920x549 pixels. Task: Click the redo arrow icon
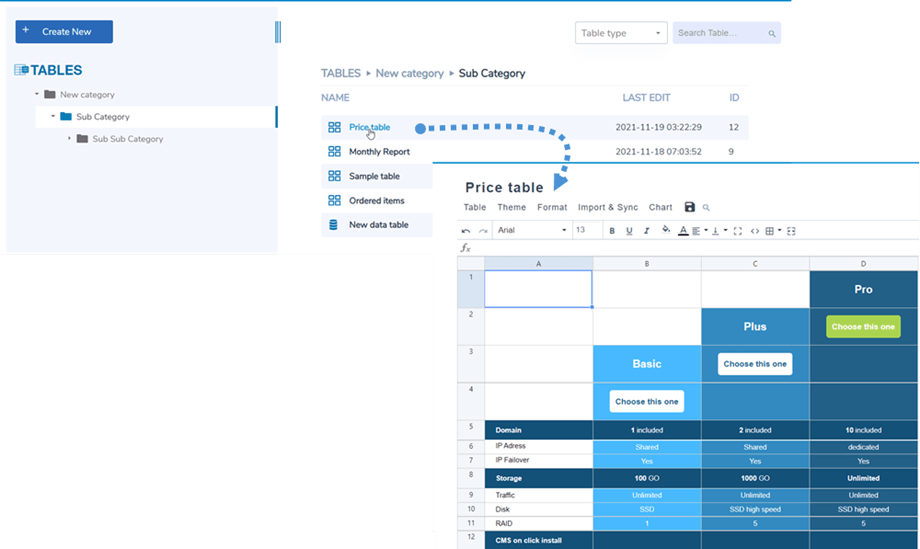coord(483,231)
